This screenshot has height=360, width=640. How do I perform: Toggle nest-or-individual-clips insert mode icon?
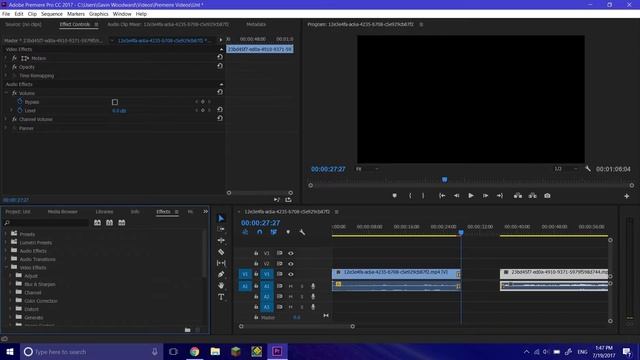(x=245, y=232)
